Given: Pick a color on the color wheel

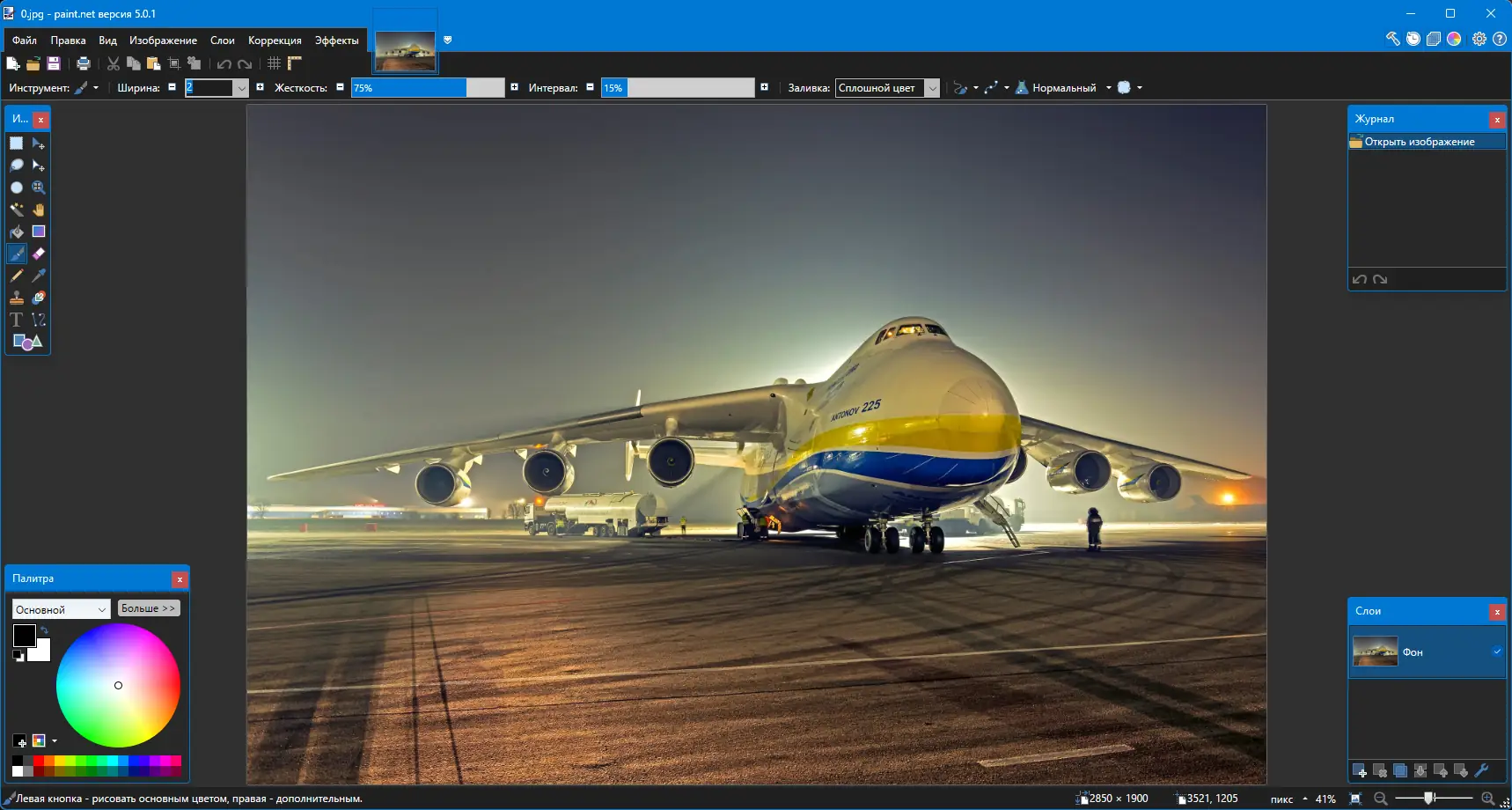Looking at the screenshot, I should pos(118,685).
